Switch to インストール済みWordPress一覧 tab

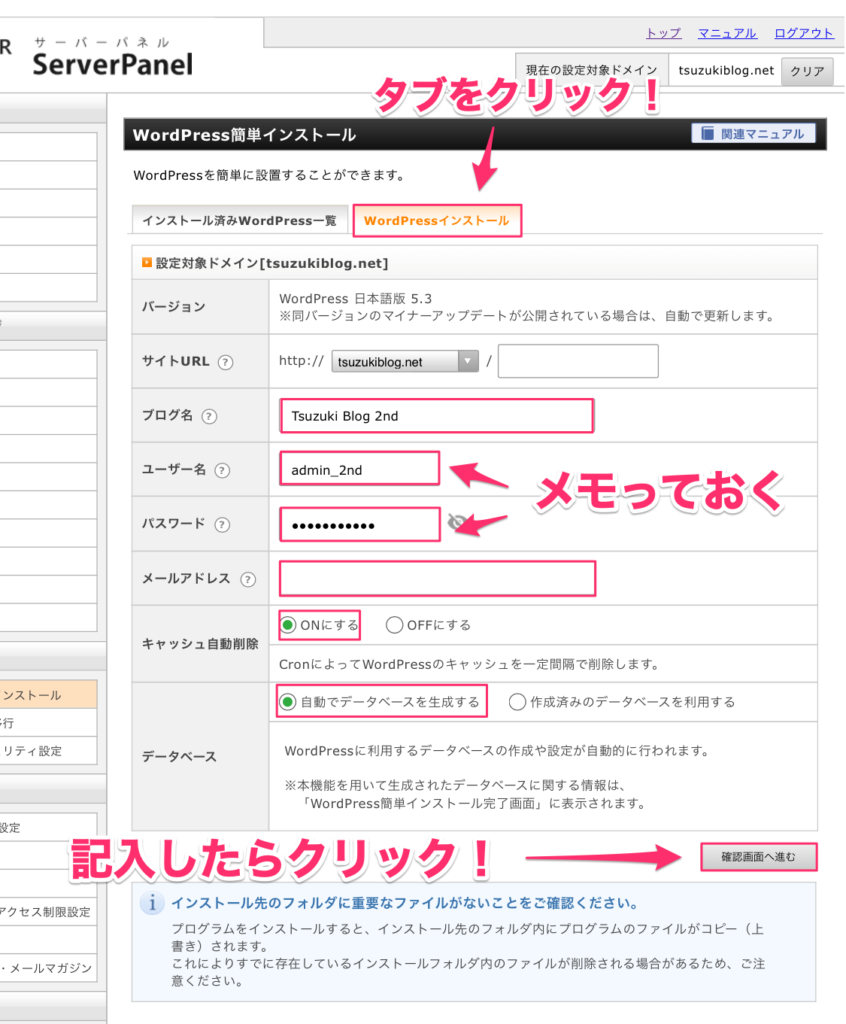(x=240, y=221)
